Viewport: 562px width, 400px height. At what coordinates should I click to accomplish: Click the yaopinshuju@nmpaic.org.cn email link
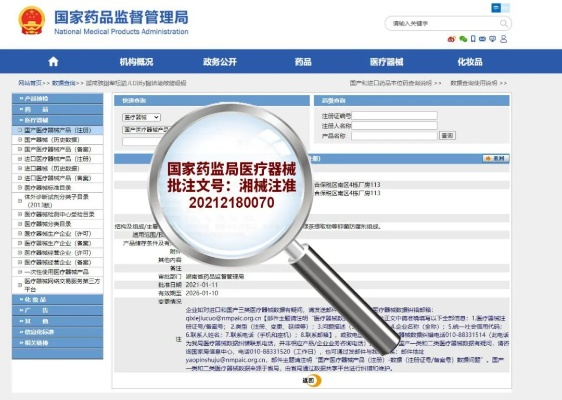[226, 360]
